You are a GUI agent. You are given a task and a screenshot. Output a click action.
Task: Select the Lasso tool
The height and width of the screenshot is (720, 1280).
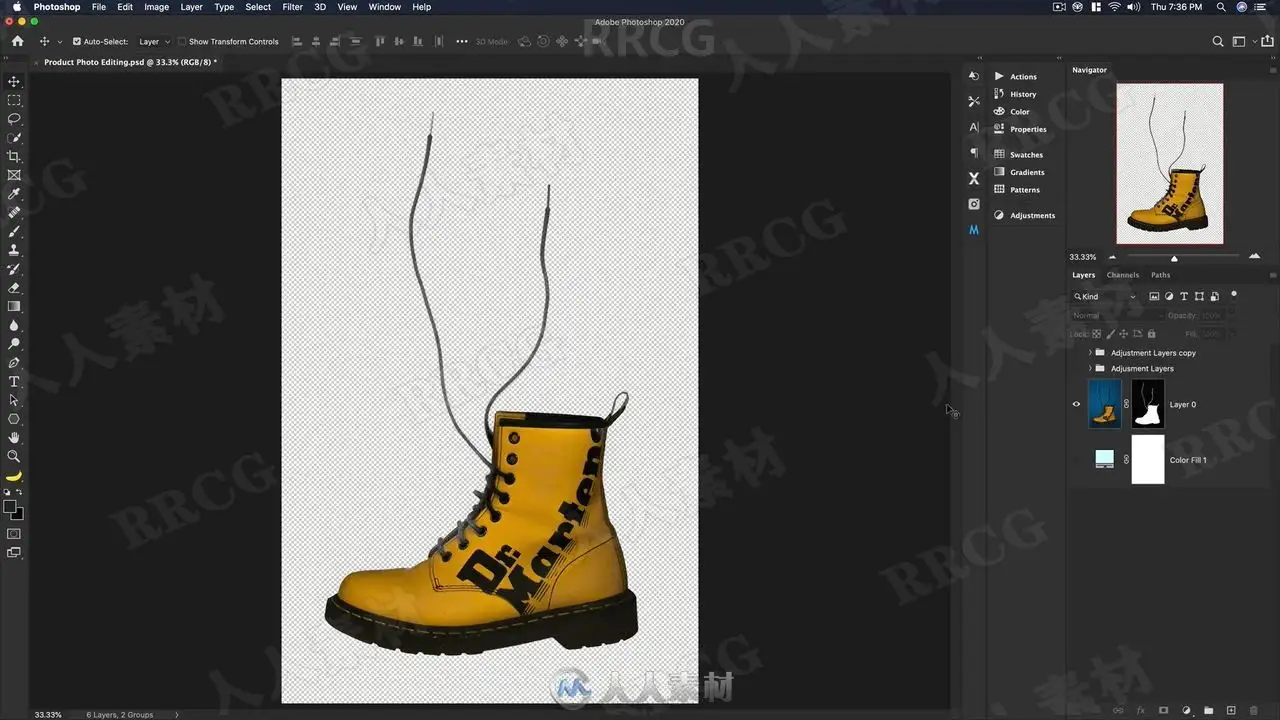(14, 119)
